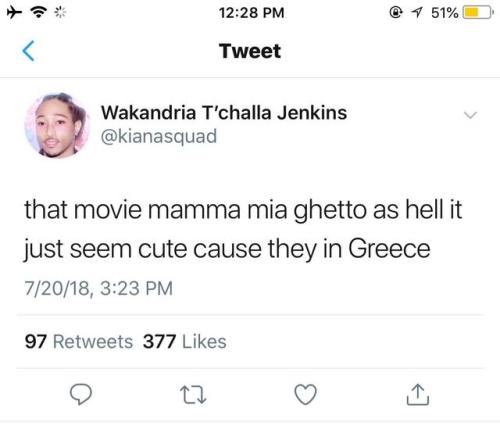Open Wakandria T'challa Jenkins profile picture
The width and height of the screenshot is (500, 426).
click(x=57, y=125)
